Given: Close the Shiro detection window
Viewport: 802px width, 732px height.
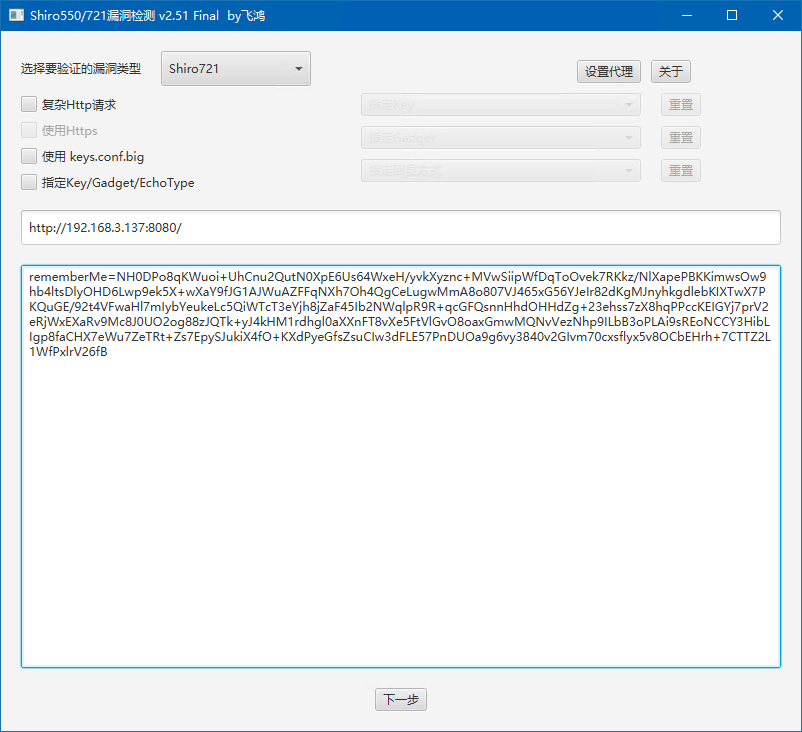Looking at the screenshot, I should [x=778, y=15].
